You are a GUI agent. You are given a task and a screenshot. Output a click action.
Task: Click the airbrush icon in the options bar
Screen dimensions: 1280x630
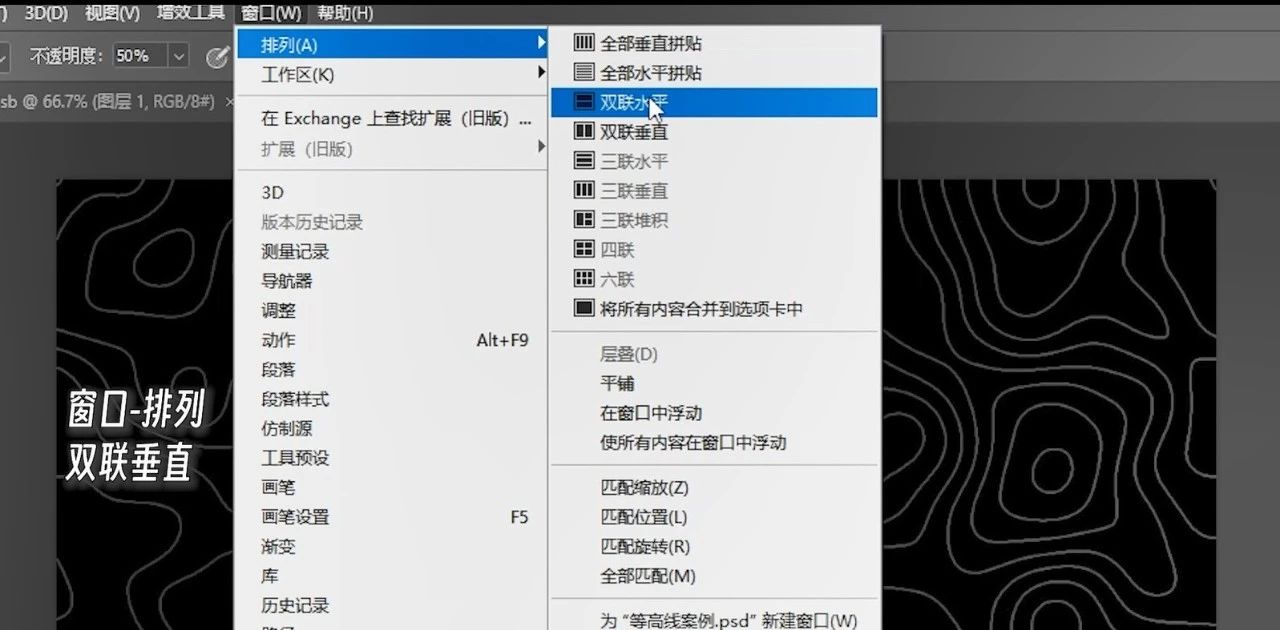(x=218, y=56)
